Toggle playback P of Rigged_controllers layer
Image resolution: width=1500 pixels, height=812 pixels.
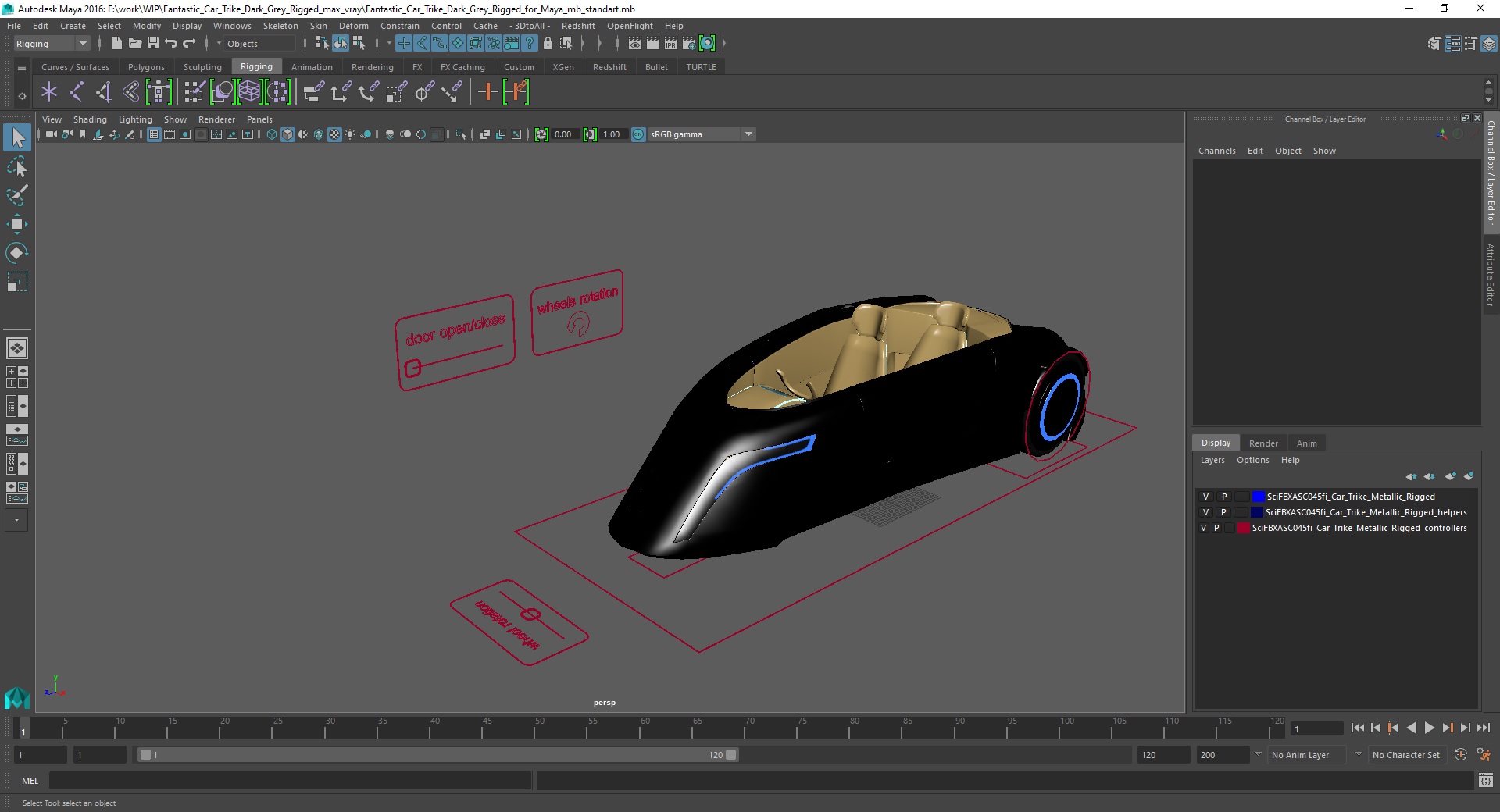(x=1216, y=528)
